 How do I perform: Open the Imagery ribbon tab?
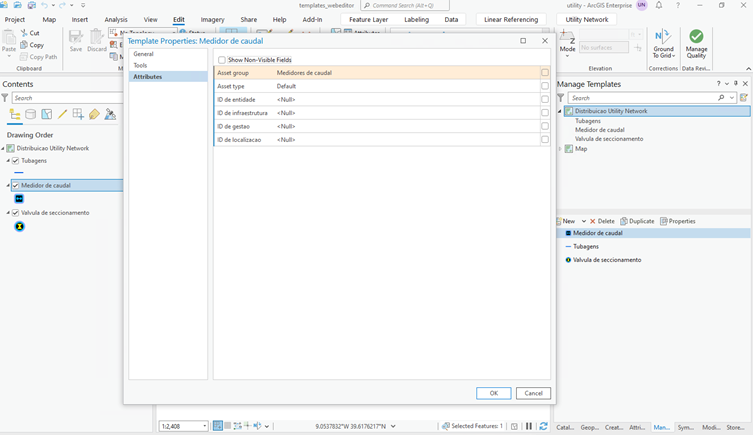coord(212,20)
